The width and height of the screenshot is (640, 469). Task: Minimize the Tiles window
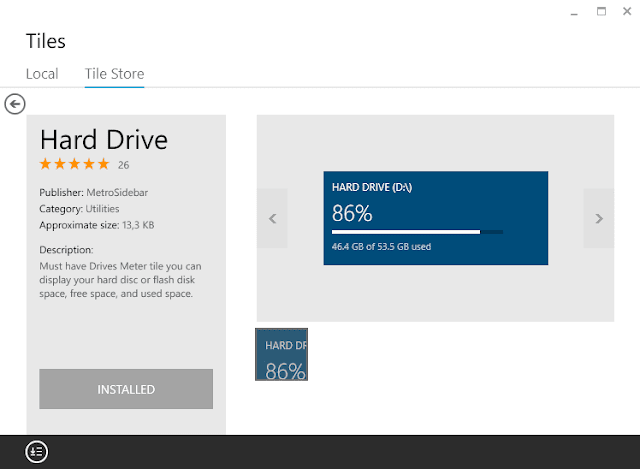(574, 12)
